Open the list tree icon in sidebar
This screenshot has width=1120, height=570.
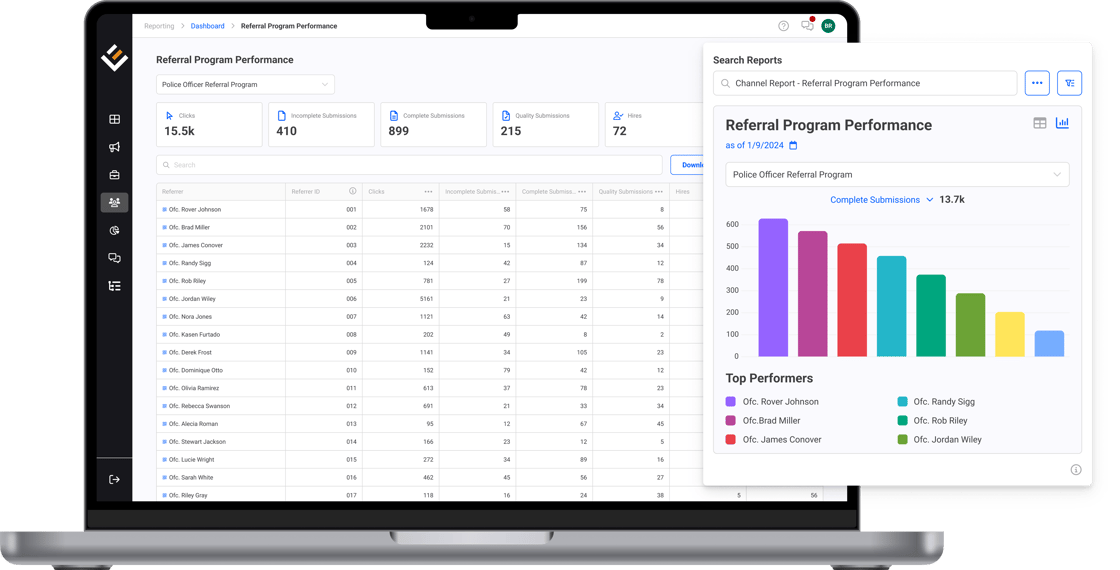point(114,286)
